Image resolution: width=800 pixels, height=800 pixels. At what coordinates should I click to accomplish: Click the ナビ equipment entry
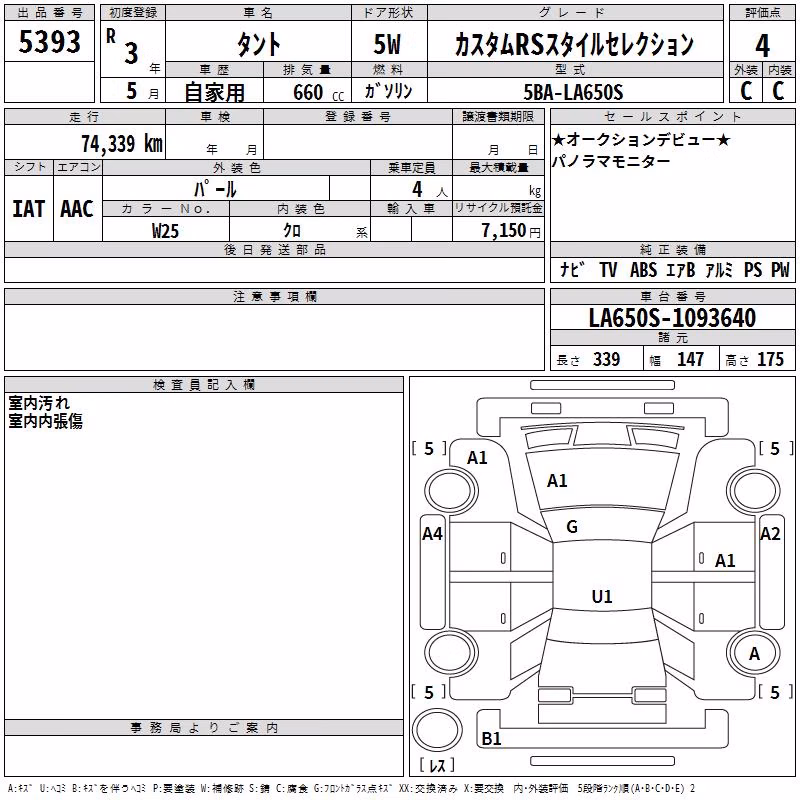tap(572, 269)
